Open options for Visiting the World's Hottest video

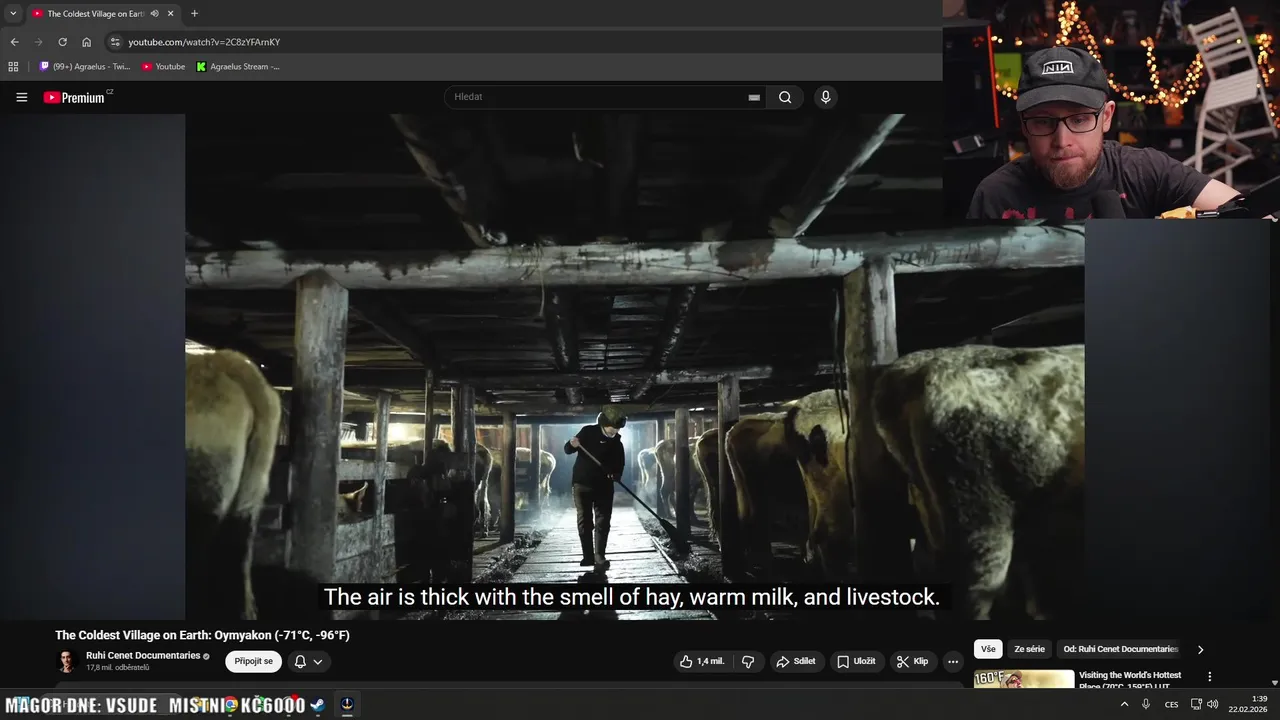coord(1210,677)
